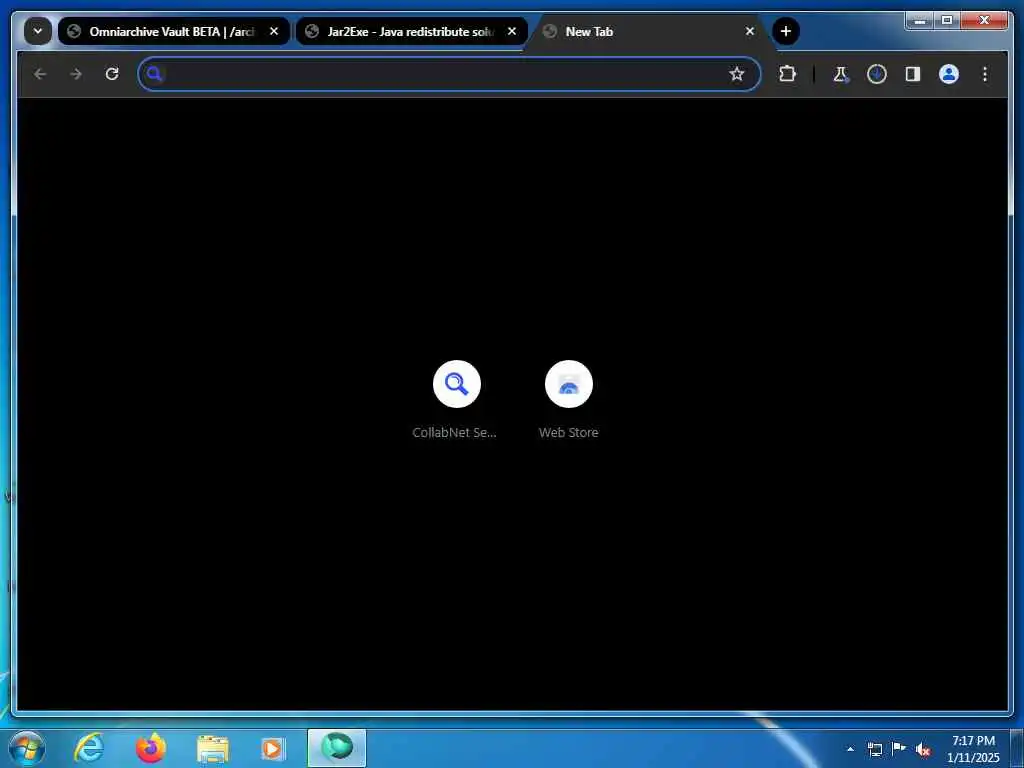Open the Windows Start menu
Screen dimensions: 1024x768
coord(27,748)
